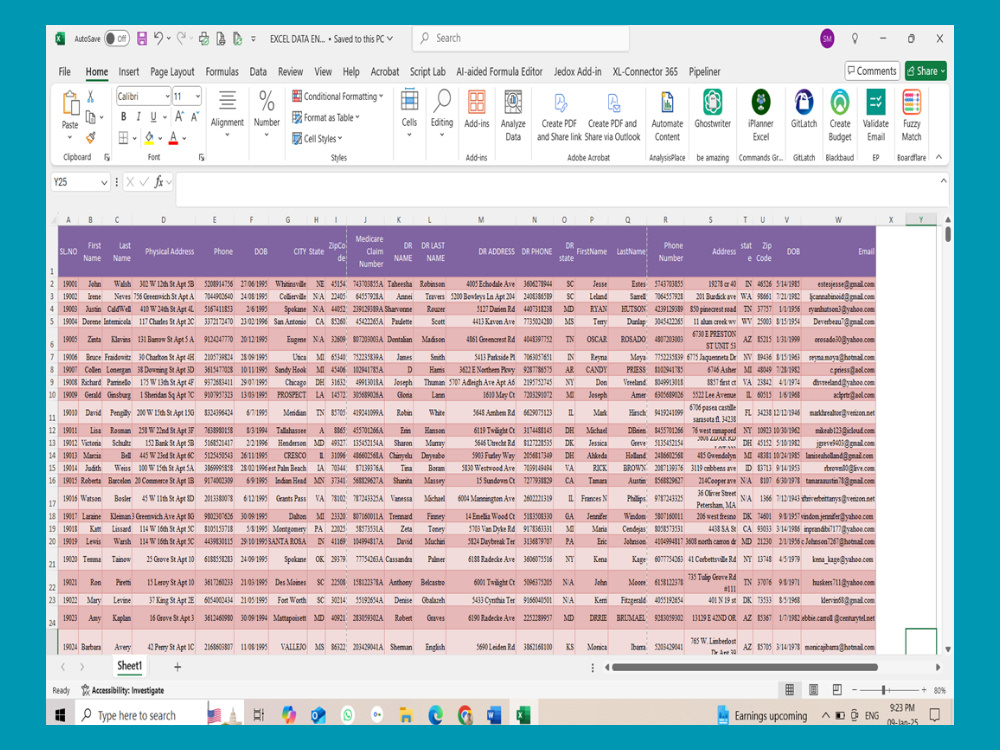Viewport: 1000px width, 750px height.
Task: Expand the formula bar
Action: point(943,181)
